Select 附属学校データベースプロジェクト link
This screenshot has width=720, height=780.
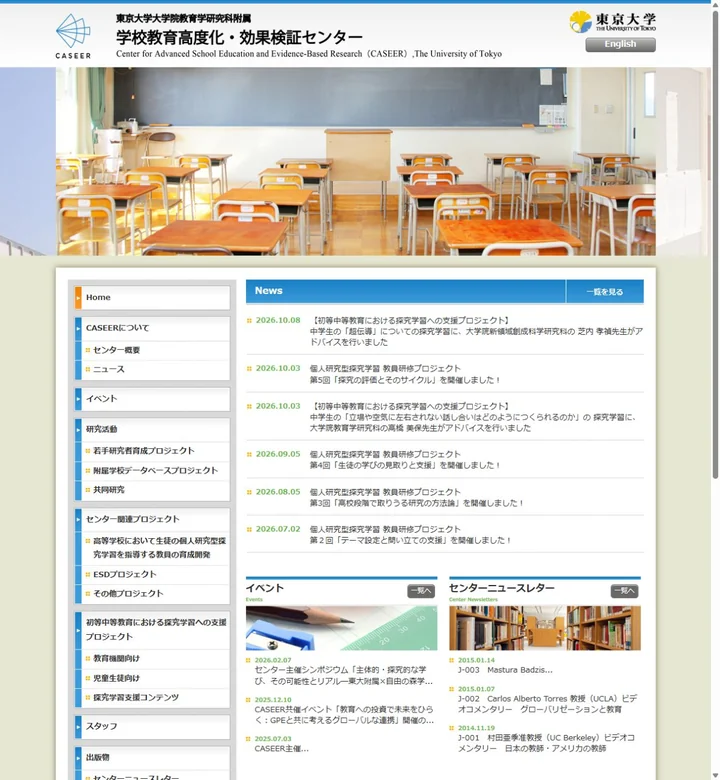pyautogui.click(x=155, y=471)
